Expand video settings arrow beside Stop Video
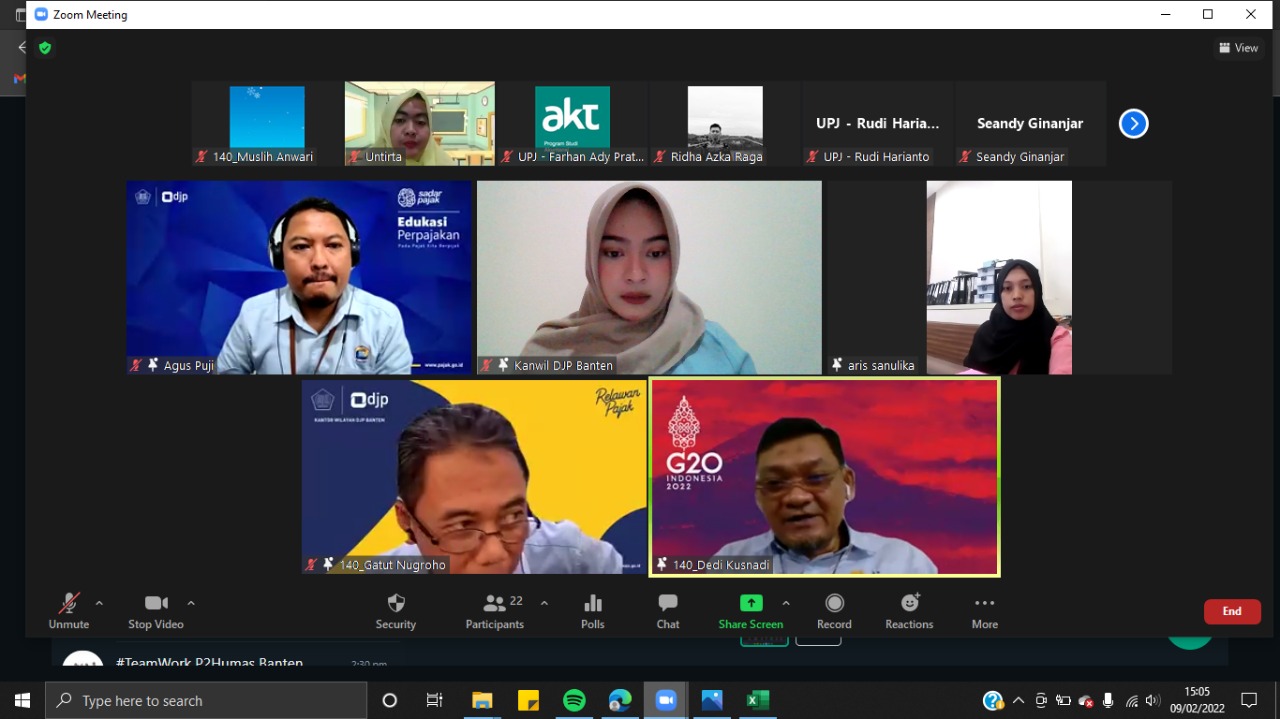This screenshot has width=1280, height=719. 191,603
